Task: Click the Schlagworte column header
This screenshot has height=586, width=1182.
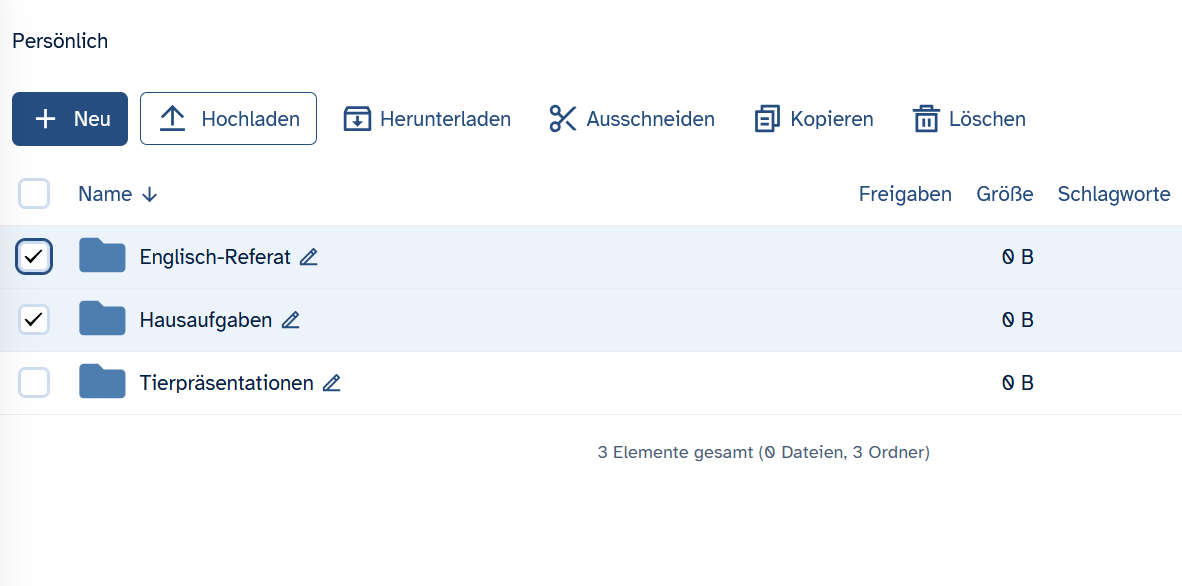Action: pyautogui.click(x=1113, y=194)
